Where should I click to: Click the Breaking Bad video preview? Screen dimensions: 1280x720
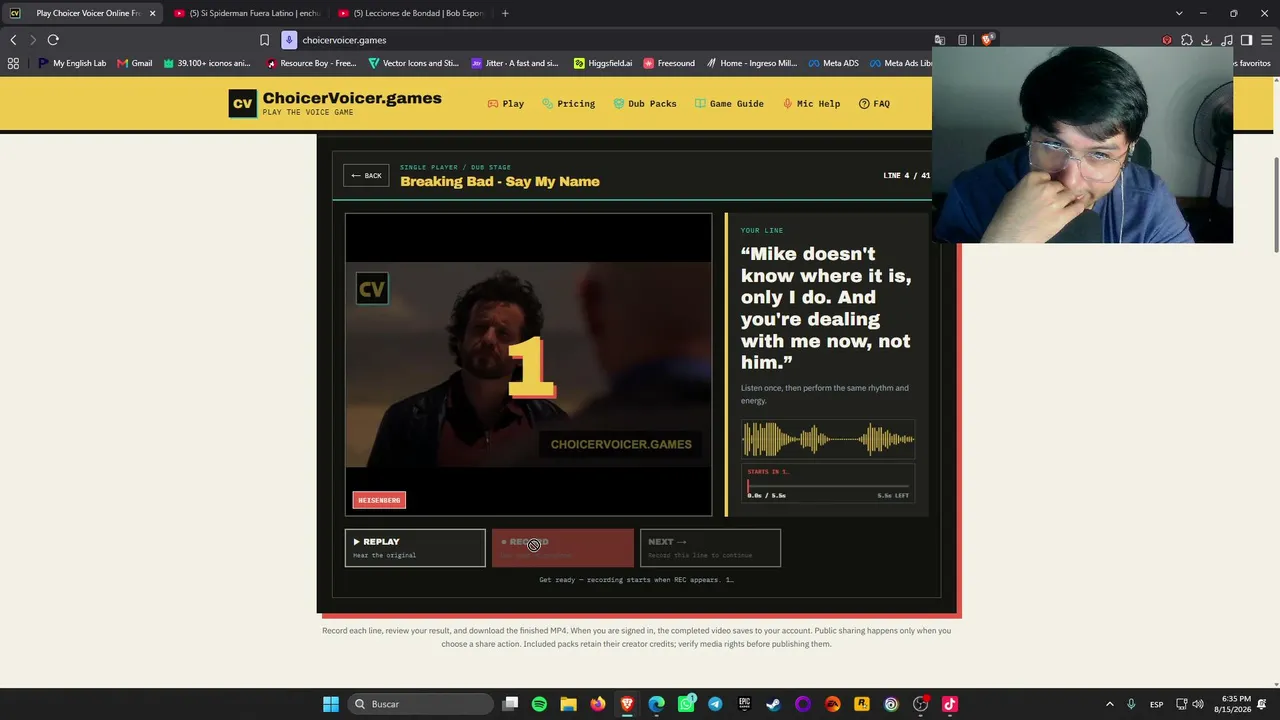(528, 365)
